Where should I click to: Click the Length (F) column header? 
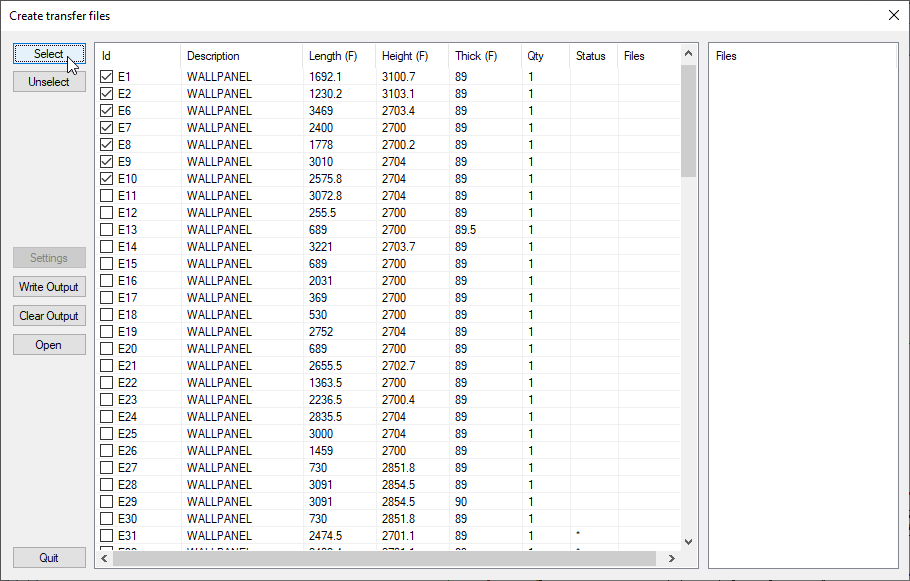(338, 56)
